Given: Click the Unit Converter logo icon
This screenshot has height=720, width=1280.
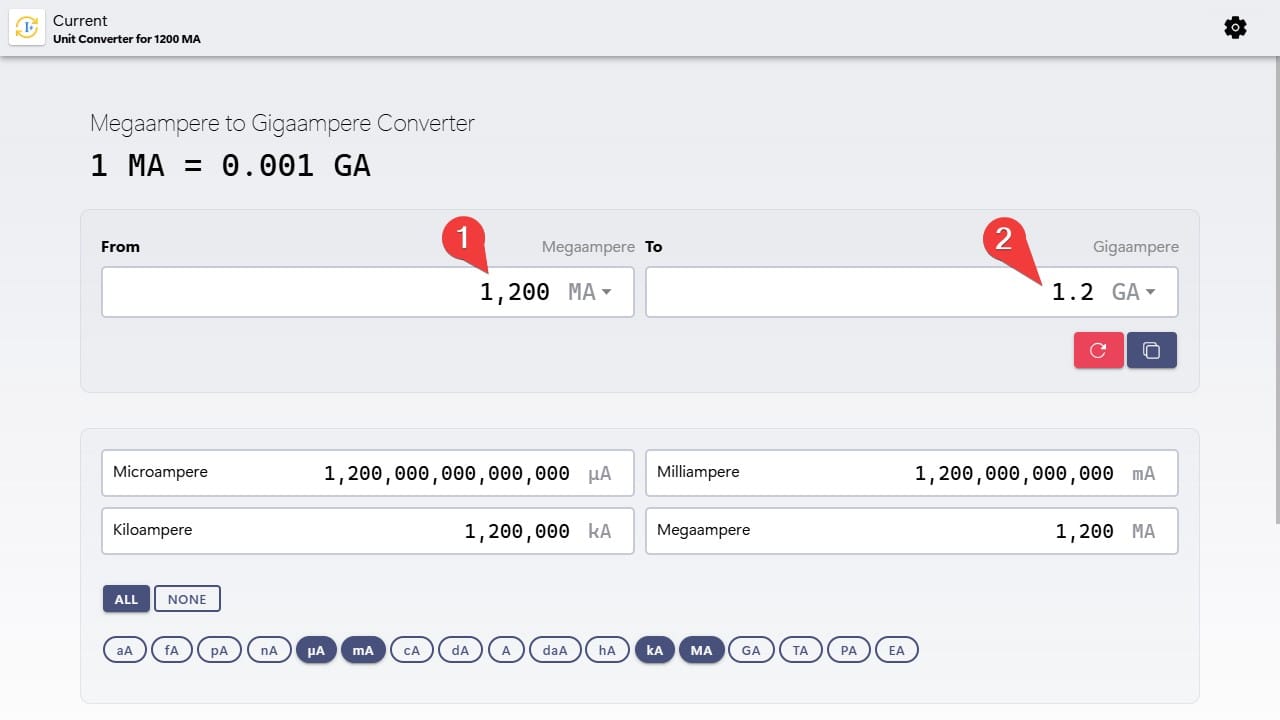Looking at the screenshot, I should pyautogui.click(x=26, y=27).
